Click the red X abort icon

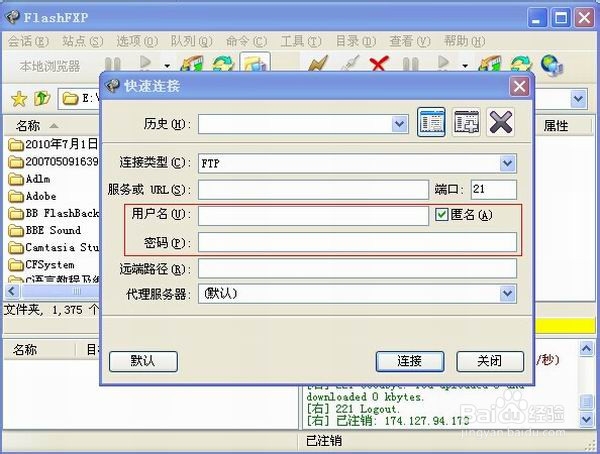[379, 64]
